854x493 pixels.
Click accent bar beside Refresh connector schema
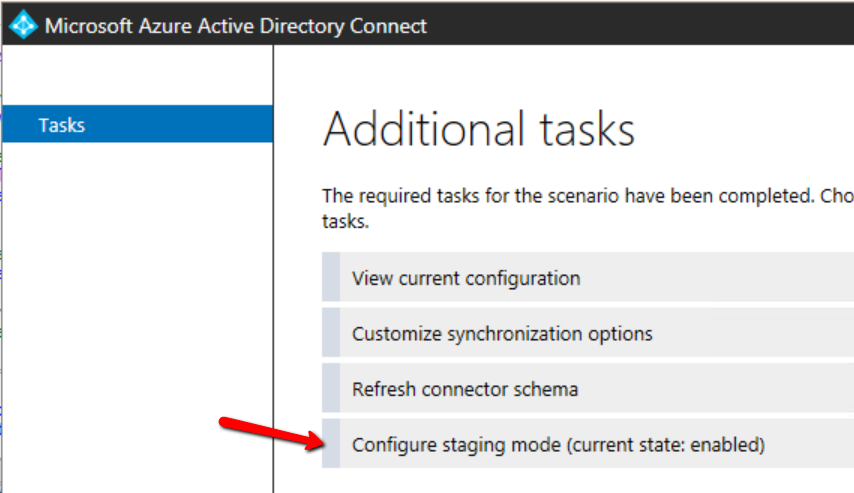(x=331, y=389)
